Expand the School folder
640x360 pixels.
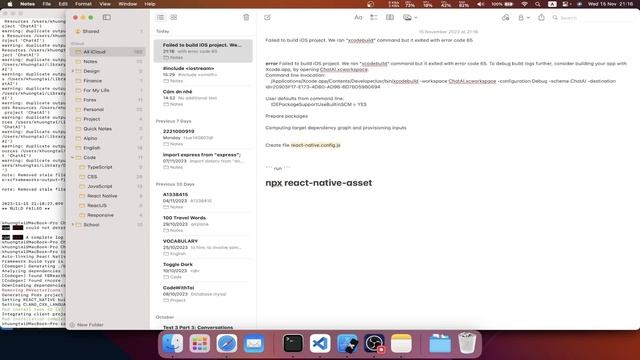coord(73,225)
